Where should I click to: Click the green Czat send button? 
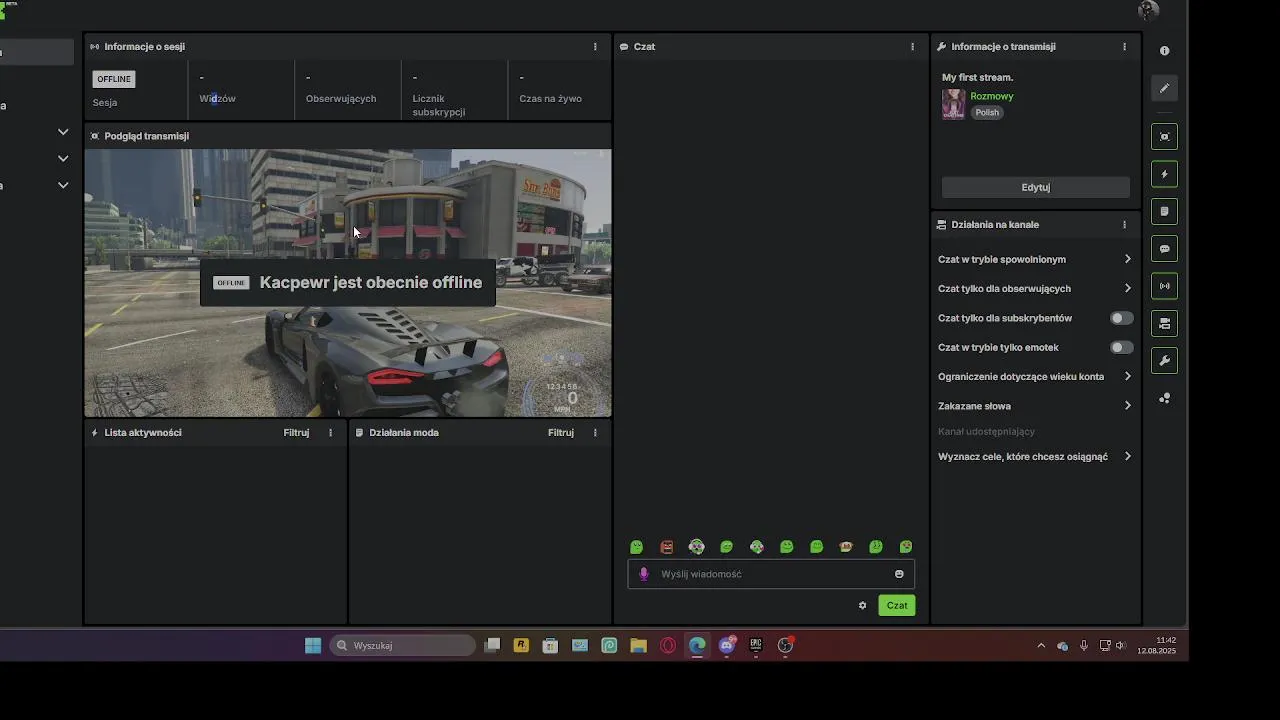point(897,605)
